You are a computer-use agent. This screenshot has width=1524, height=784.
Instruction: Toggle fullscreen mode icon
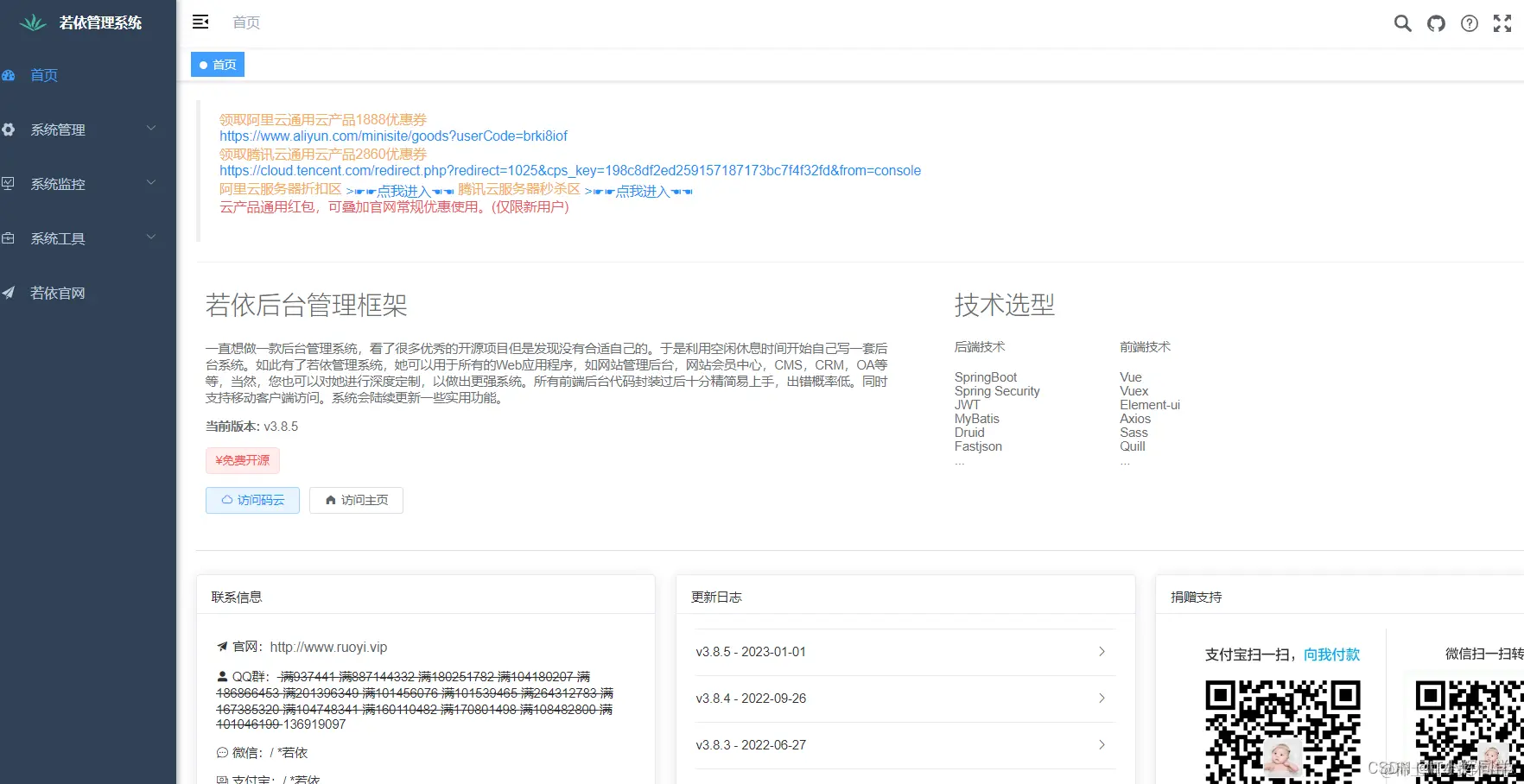pyautogui.click(x=1502, y=23)
